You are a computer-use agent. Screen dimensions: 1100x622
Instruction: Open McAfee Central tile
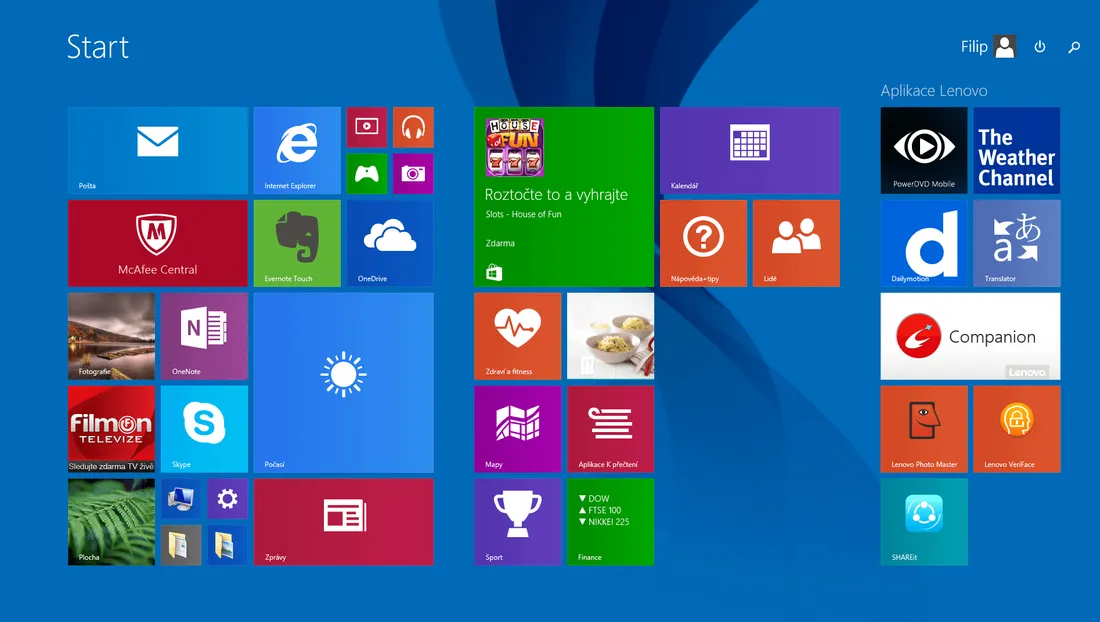pyautogui.click(x=158, y=243)
